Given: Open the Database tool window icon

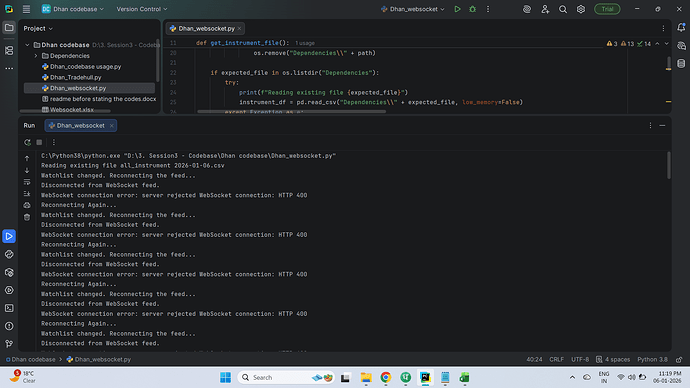Looking at the screenshot, I should (681, 63).
